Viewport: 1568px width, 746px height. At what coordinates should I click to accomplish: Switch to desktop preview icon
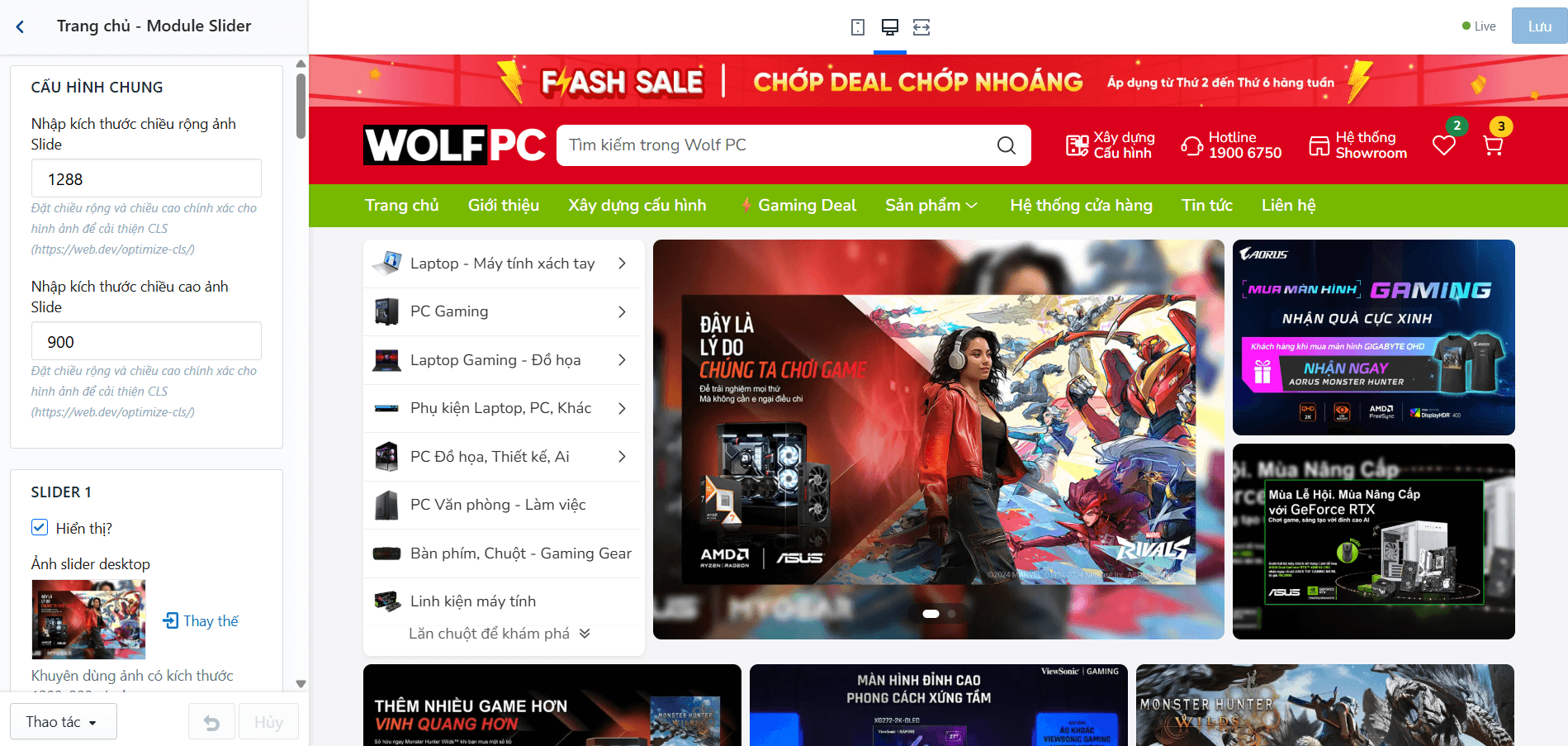coord(890,27)
